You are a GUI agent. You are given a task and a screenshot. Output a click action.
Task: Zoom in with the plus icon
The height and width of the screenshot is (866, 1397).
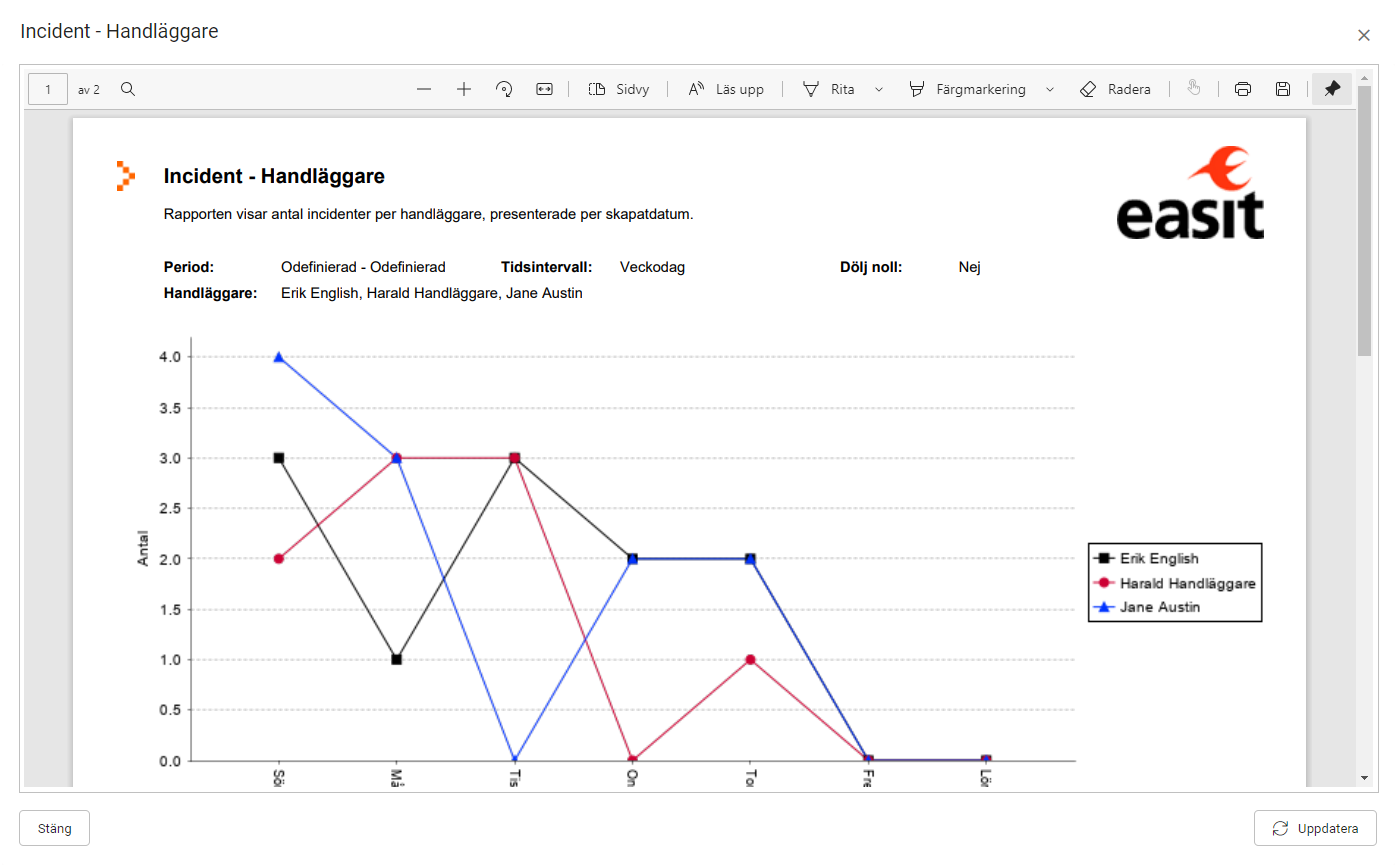(464, 89)
